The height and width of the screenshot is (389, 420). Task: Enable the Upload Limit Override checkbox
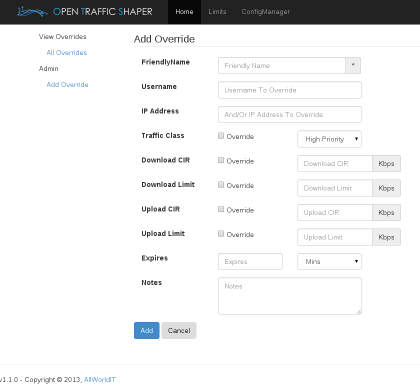pyautogui.click(x=221, y=233)
